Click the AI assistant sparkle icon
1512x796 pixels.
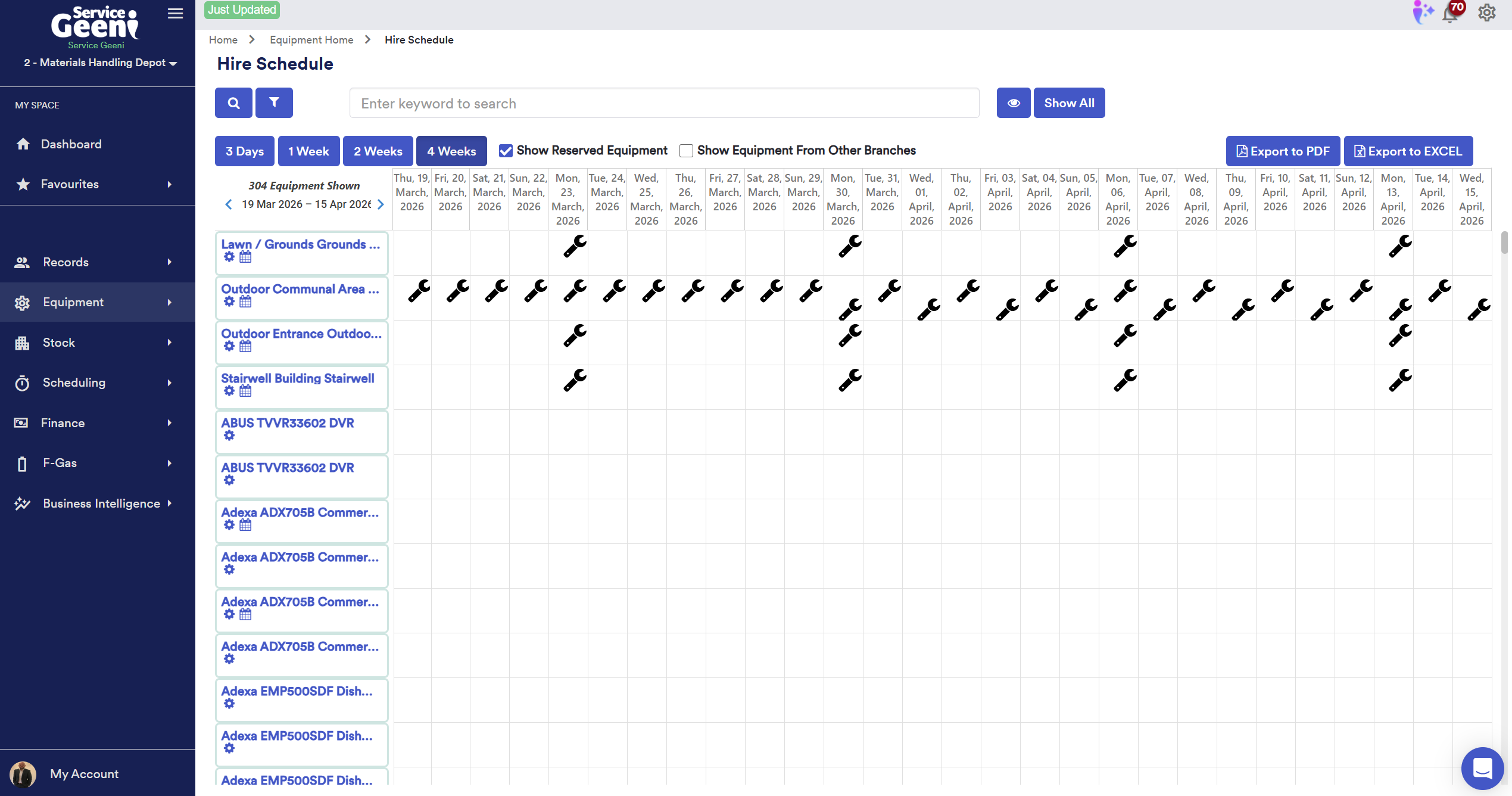click(x=1423, y=13)
